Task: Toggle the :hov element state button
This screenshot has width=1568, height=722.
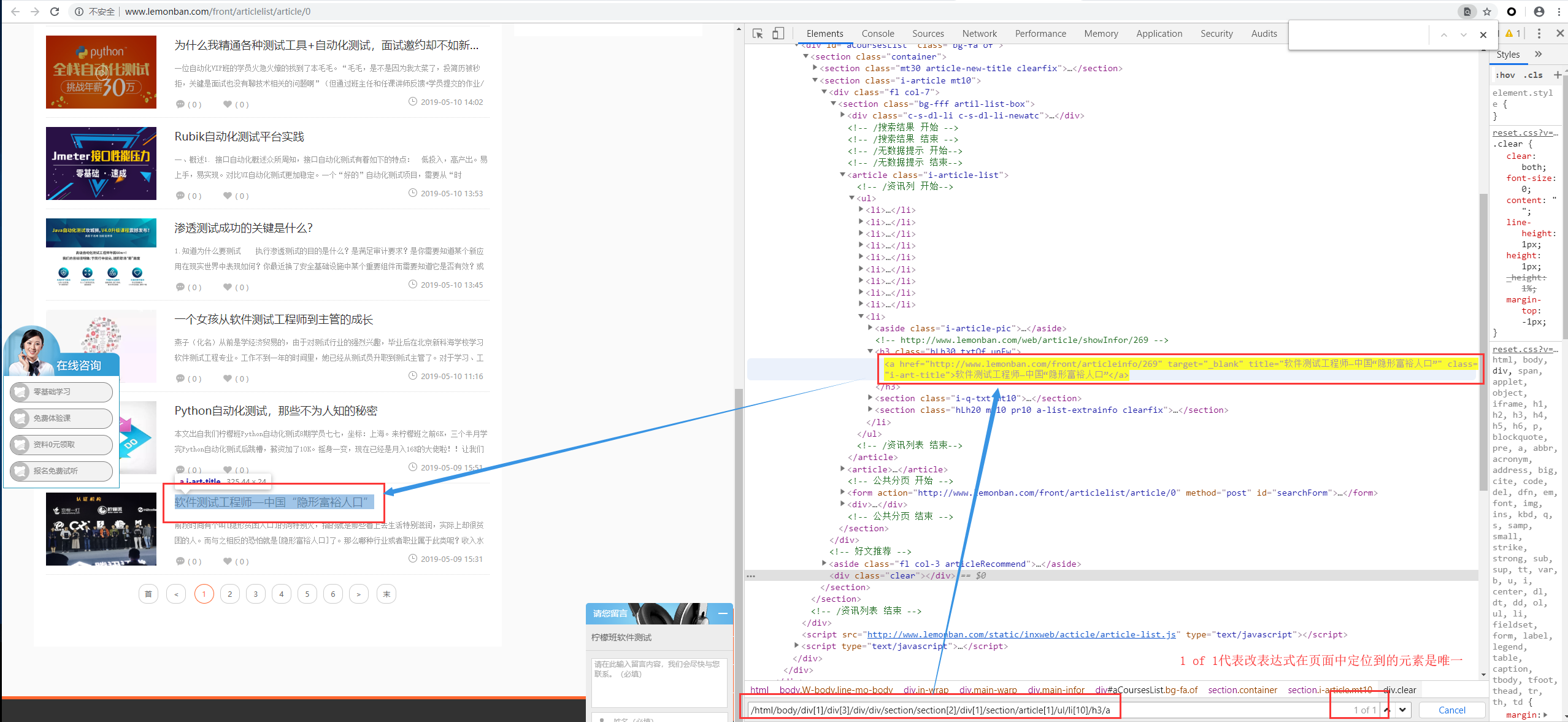Action: [1505, 75]
